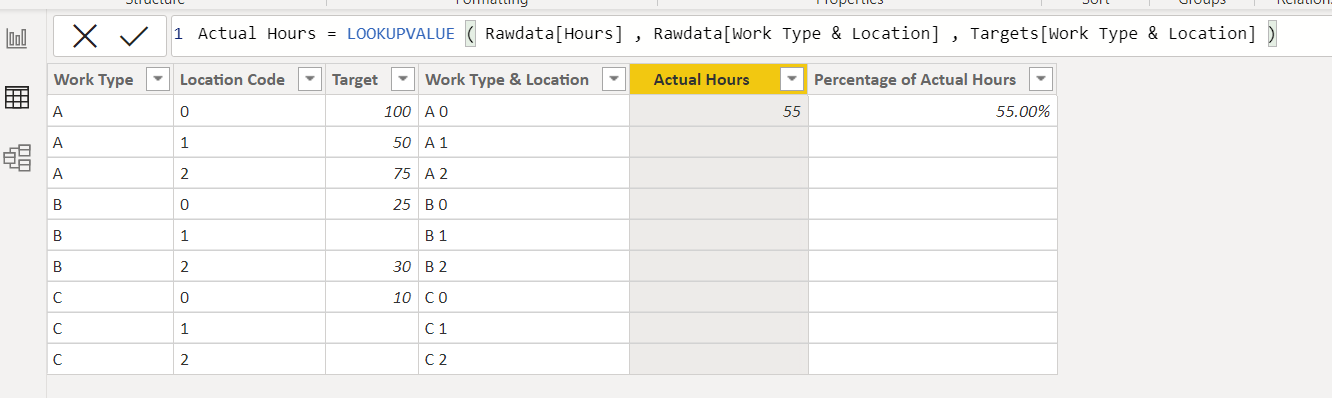The height and width of the screenshot is (398, 1332).
Task: Click inside the DAX formula bar
Action: pos(750,34)
